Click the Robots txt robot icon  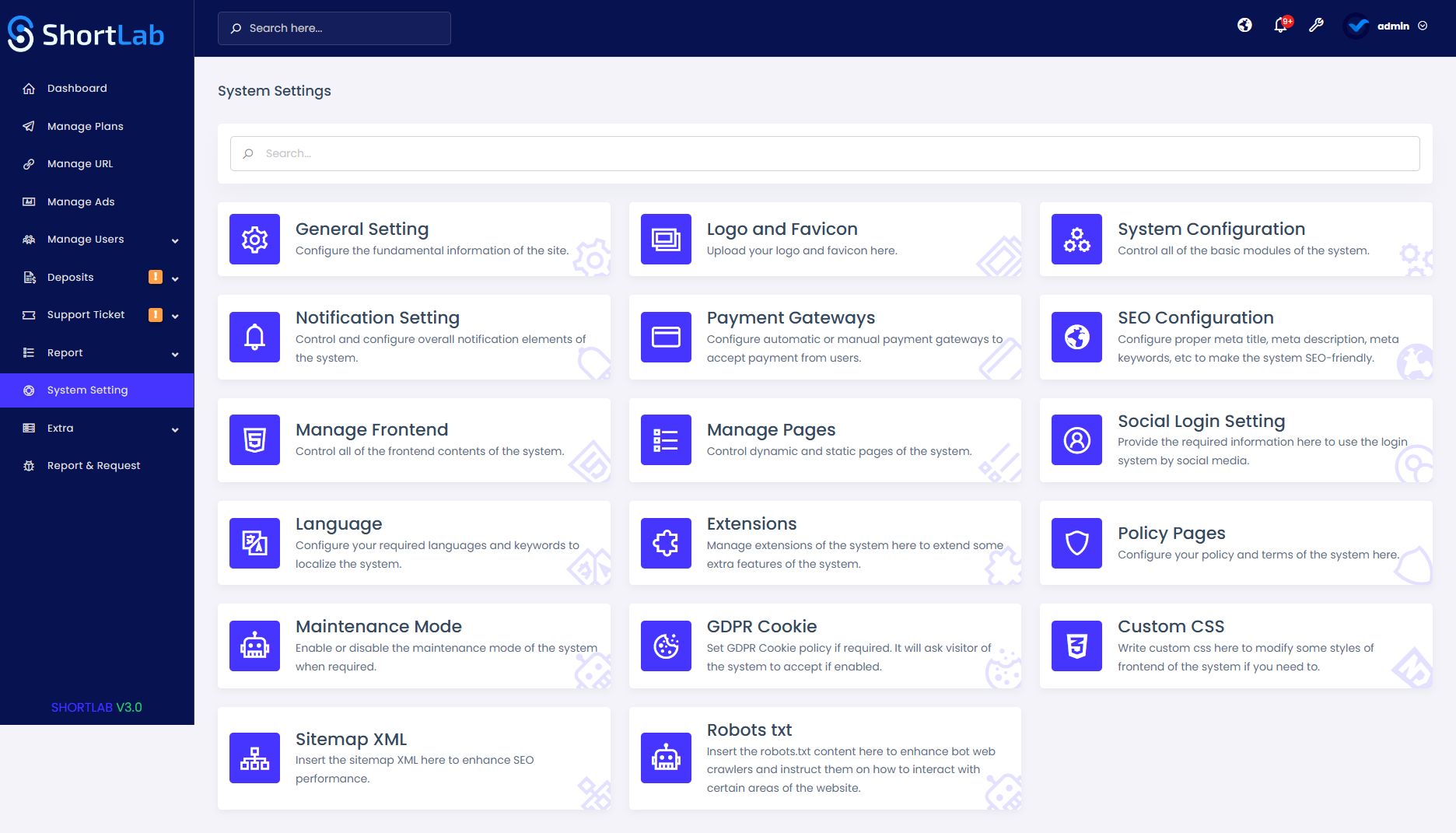(665, 758)
